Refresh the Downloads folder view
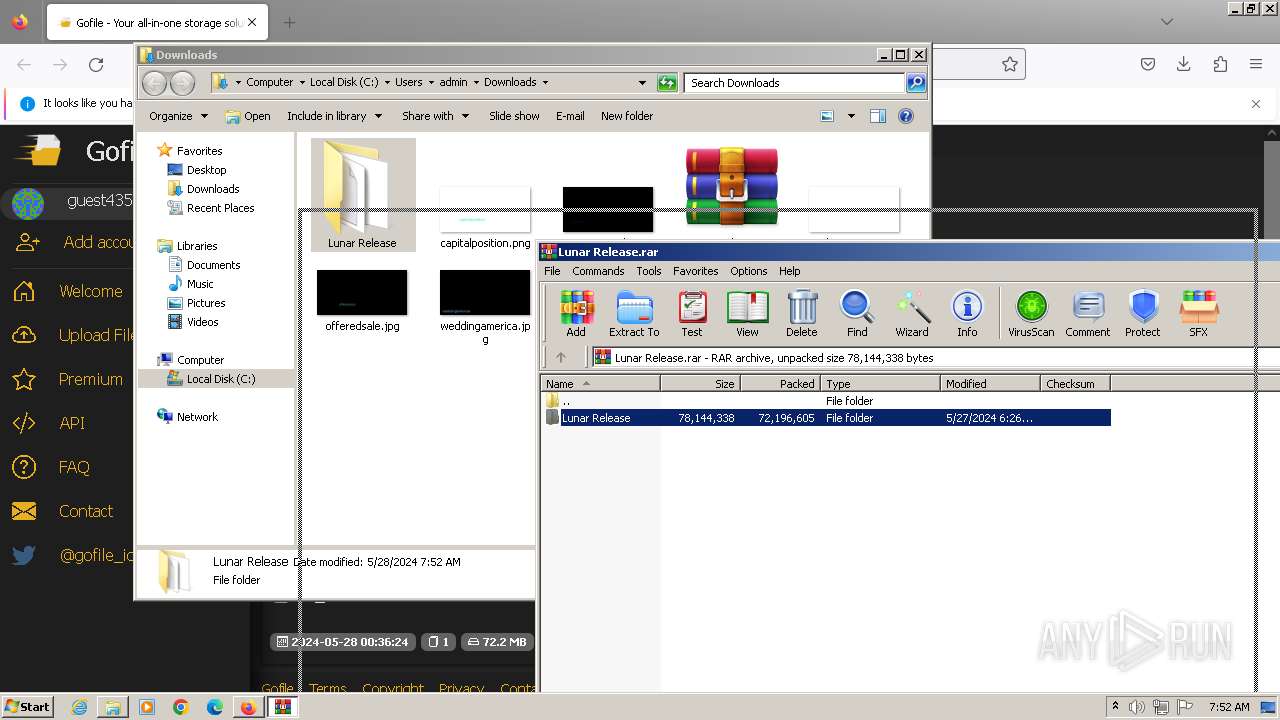The image size is (1280, 720). pos(667,83)
